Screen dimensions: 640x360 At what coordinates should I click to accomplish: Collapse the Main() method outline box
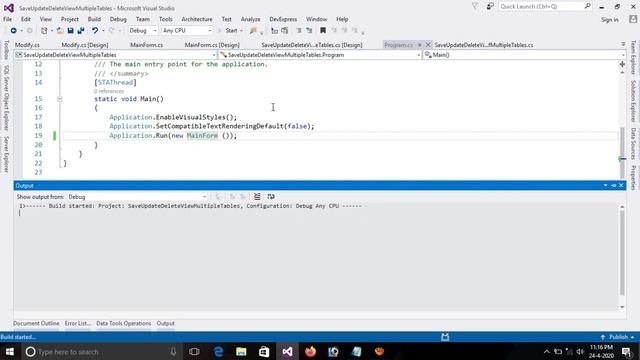(x=60, y=99)
